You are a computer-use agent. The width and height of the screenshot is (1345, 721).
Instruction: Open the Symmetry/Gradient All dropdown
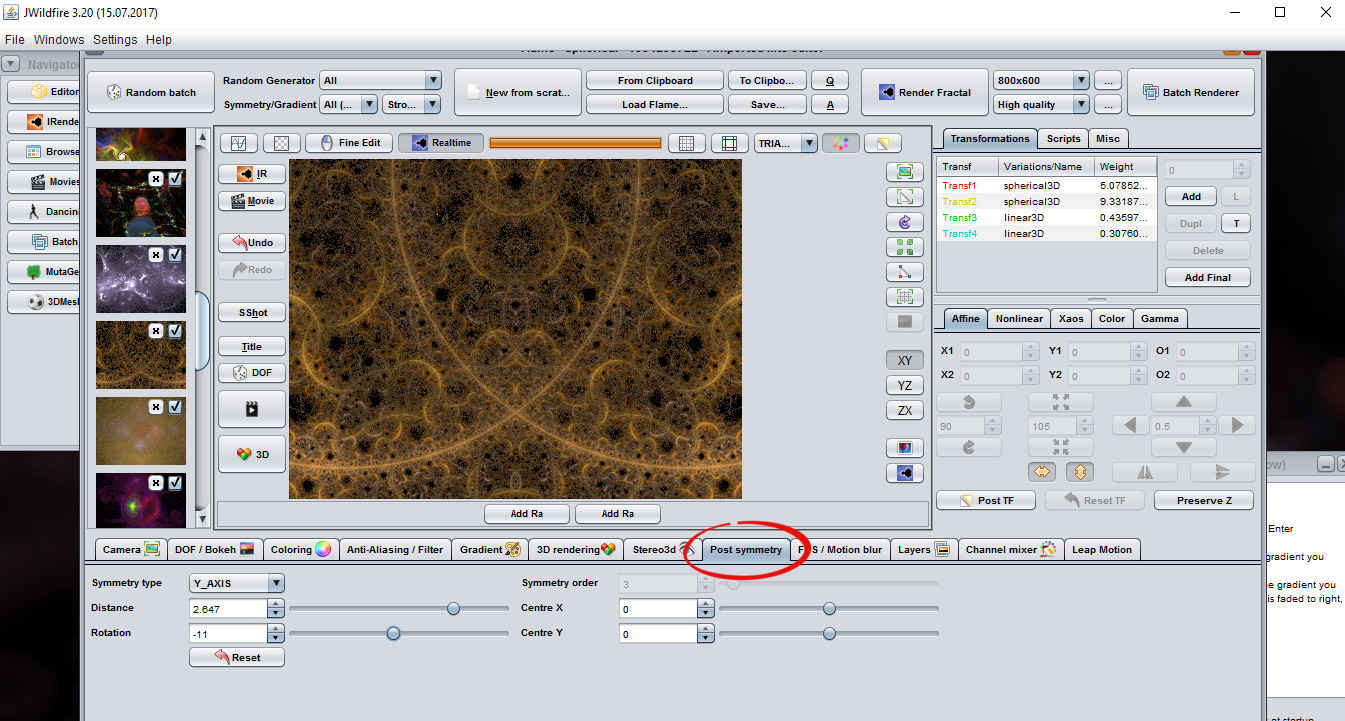click(x=349, y=104)
